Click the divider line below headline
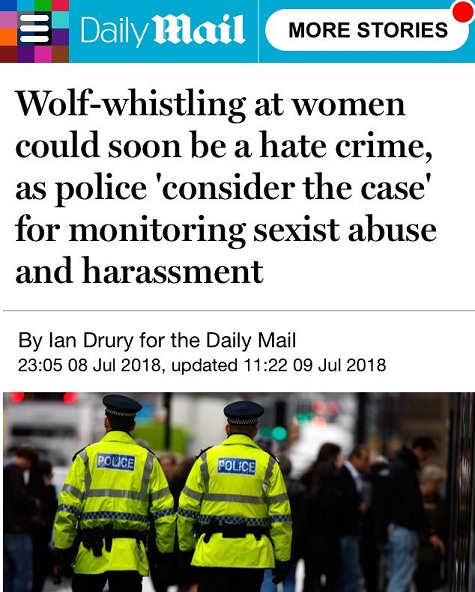This screenshot has height=592, width=475. click(239, 311)
